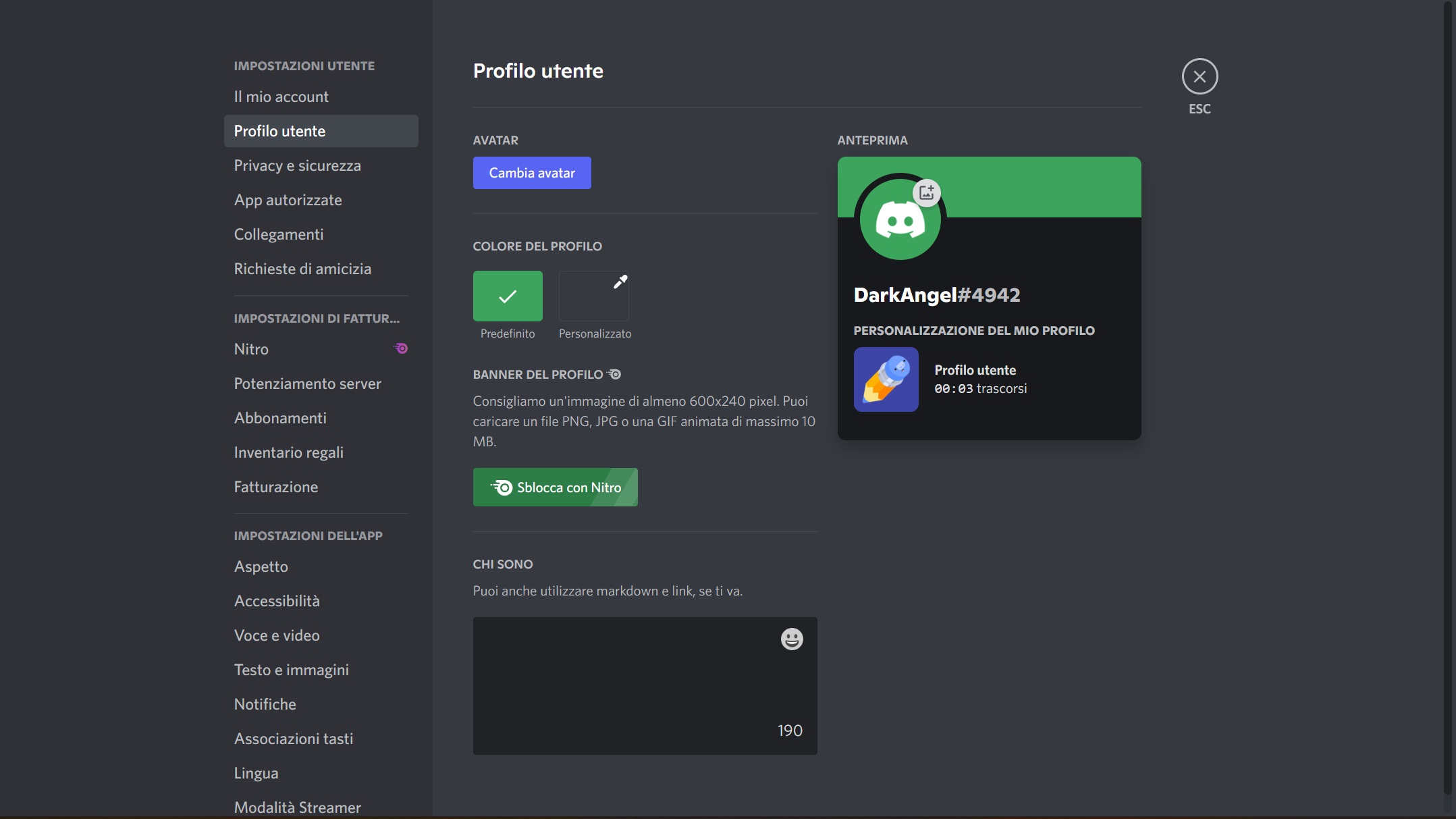This screenshot has width=1456, height=819.
Task: Open Modalità Streamer settings
Action: (298, 807)
